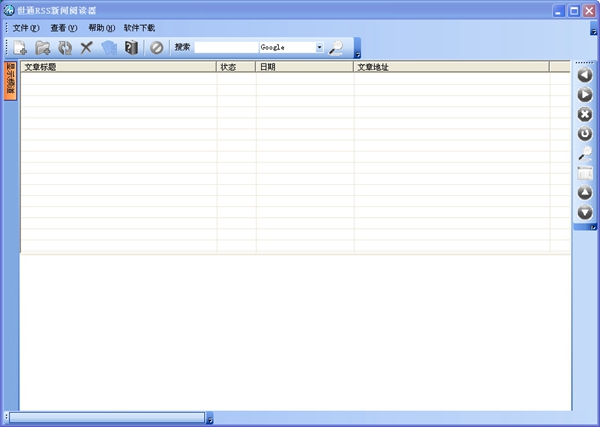This screenshot has width=600, height=427.
Task: Click the add new feed icon
Action: [x=21, y=47]
